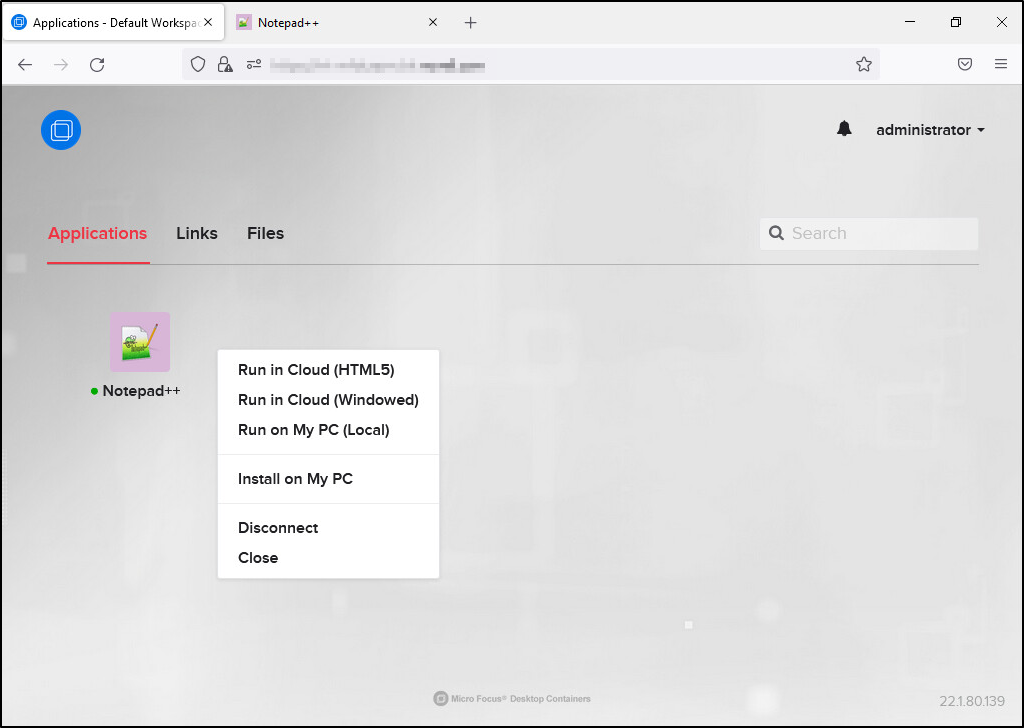Click the magnifier icon in Search box
This screenshot has height=728, width=1024.
776,233
